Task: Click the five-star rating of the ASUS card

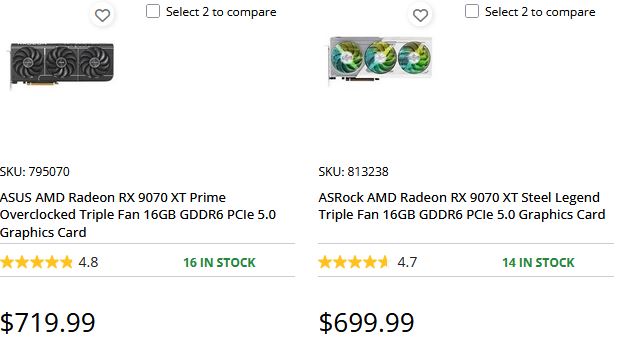Action: [x=36, y=262]
